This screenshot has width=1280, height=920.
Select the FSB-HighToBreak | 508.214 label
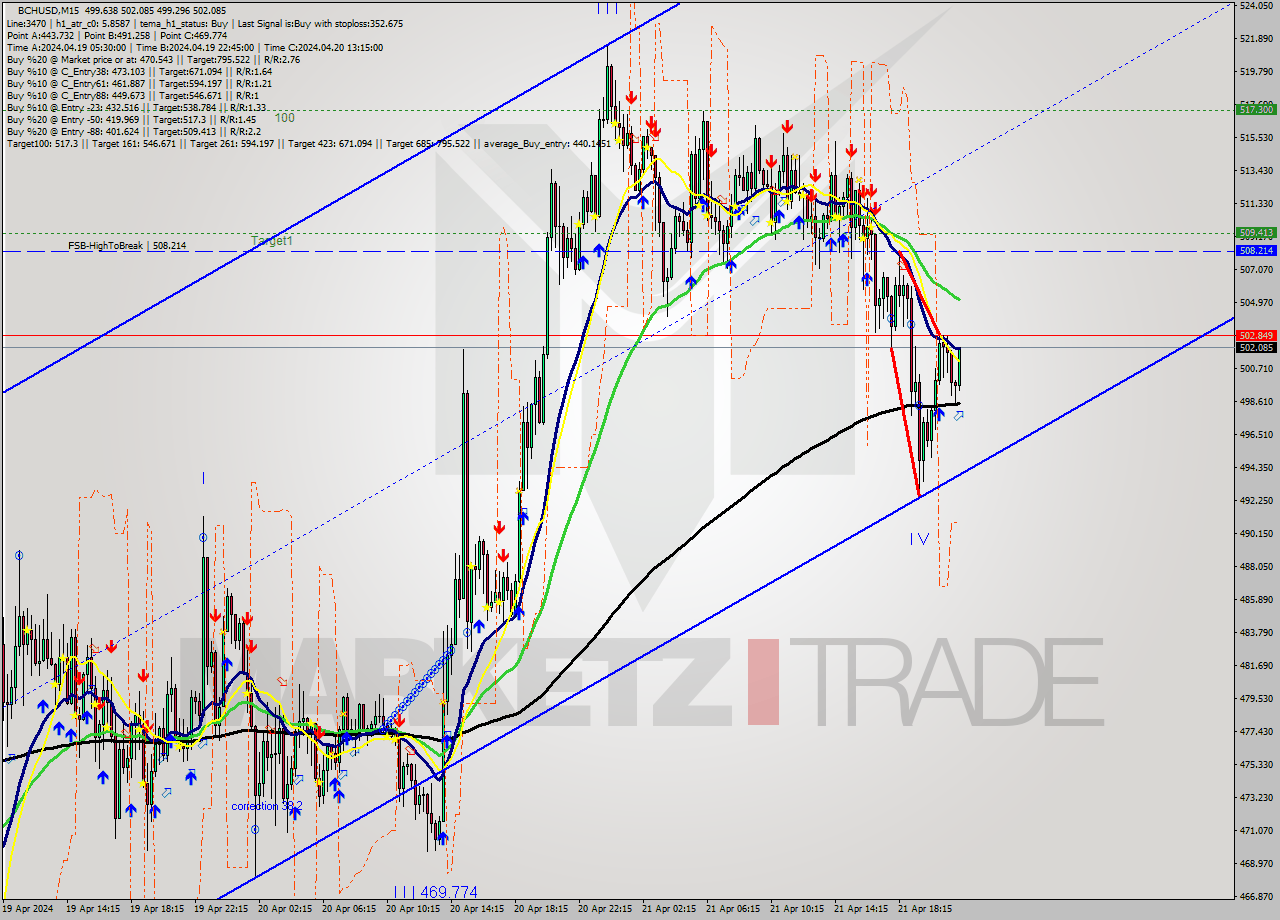127,245
